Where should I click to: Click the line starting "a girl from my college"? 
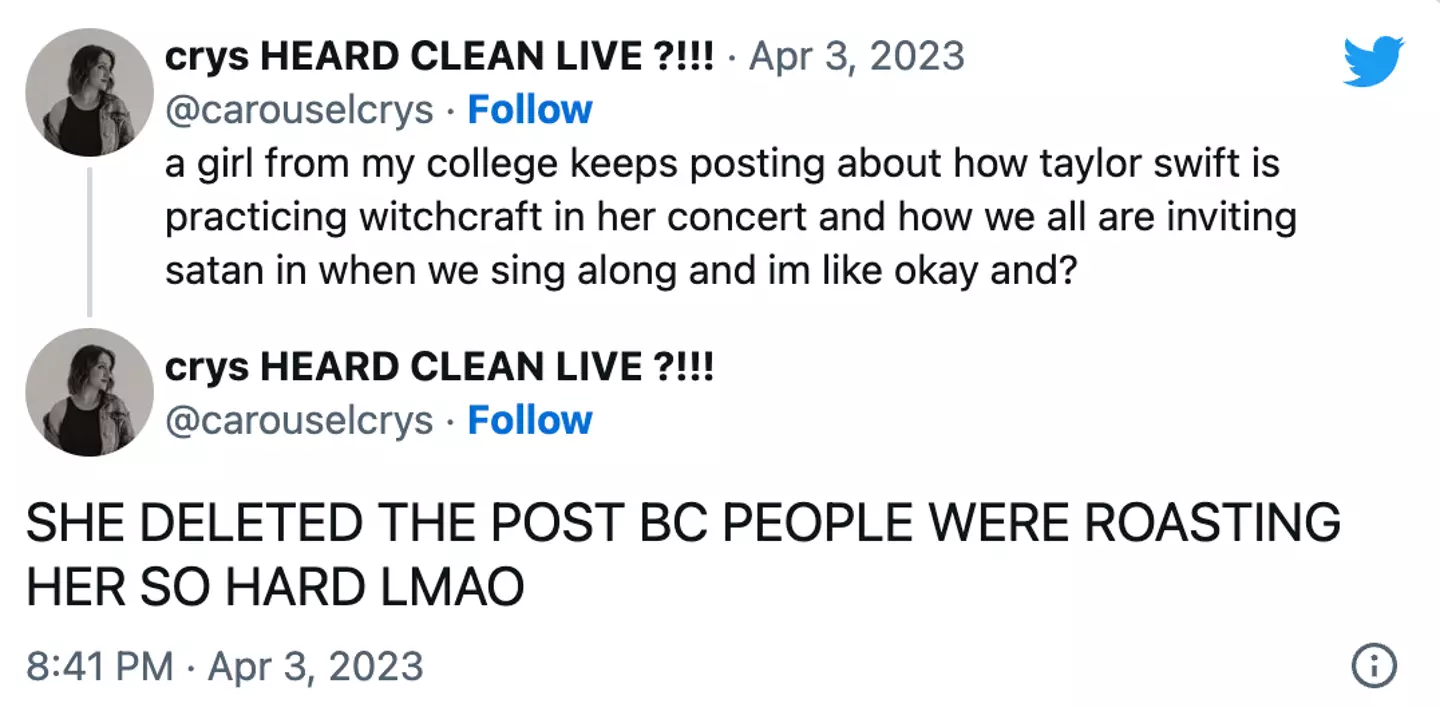pyautogui.click(x=720, y=163)
